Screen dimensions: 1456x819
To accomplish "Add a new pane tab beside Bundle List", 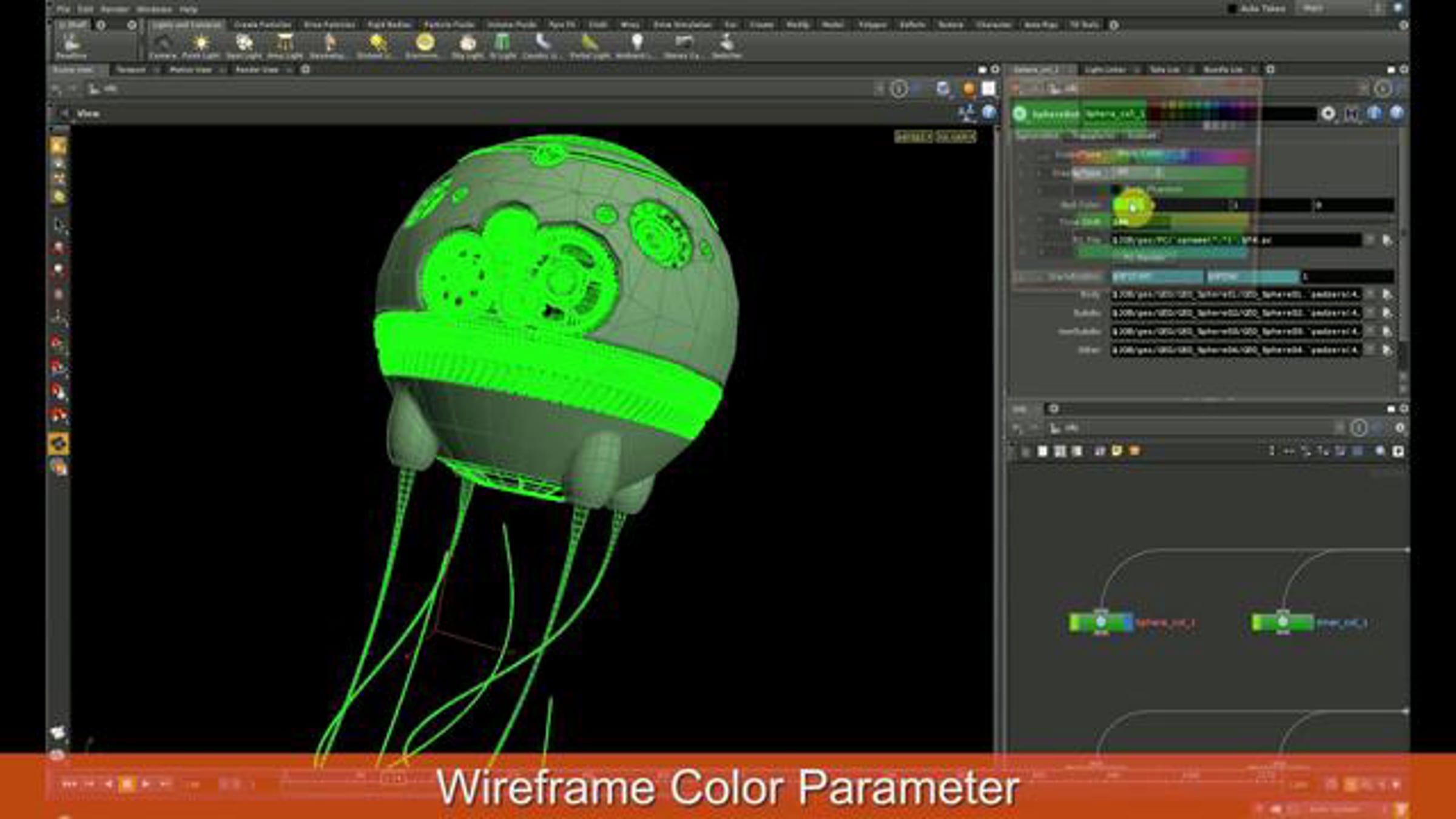I will 1270,70.
